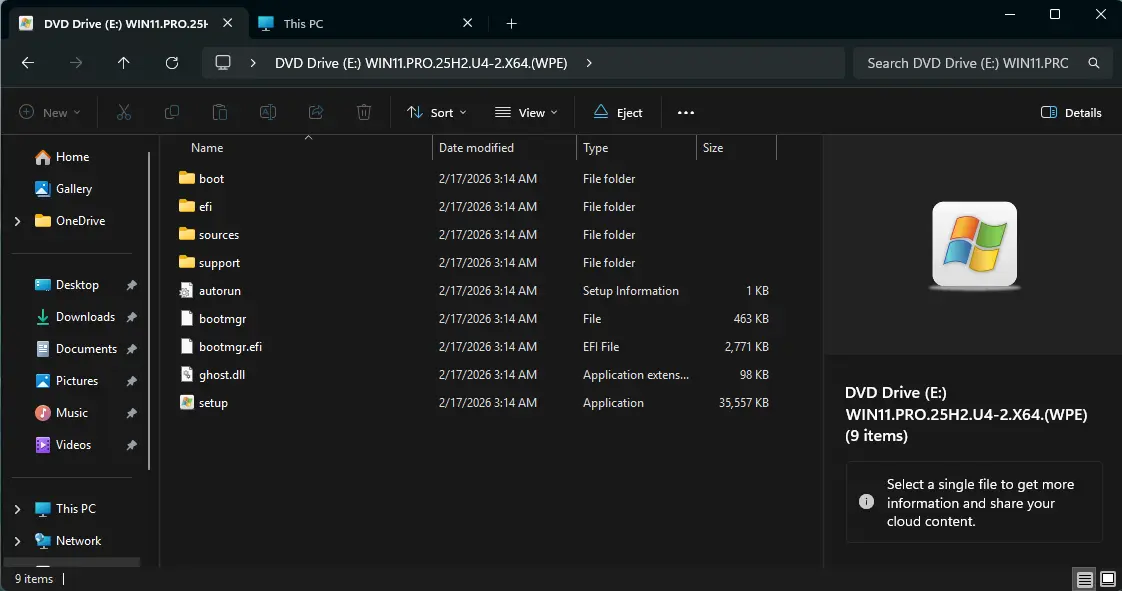This screenshot has width=1122, height=591.
Task: Click the 35,557 KB size cell
Action: 743,403
